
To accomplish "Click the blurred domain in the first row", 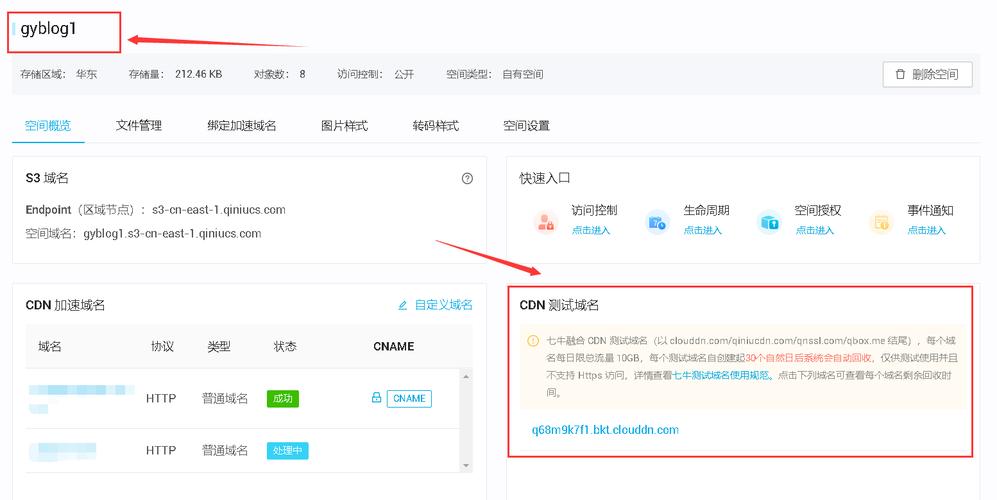I will (x=81, y=398).
